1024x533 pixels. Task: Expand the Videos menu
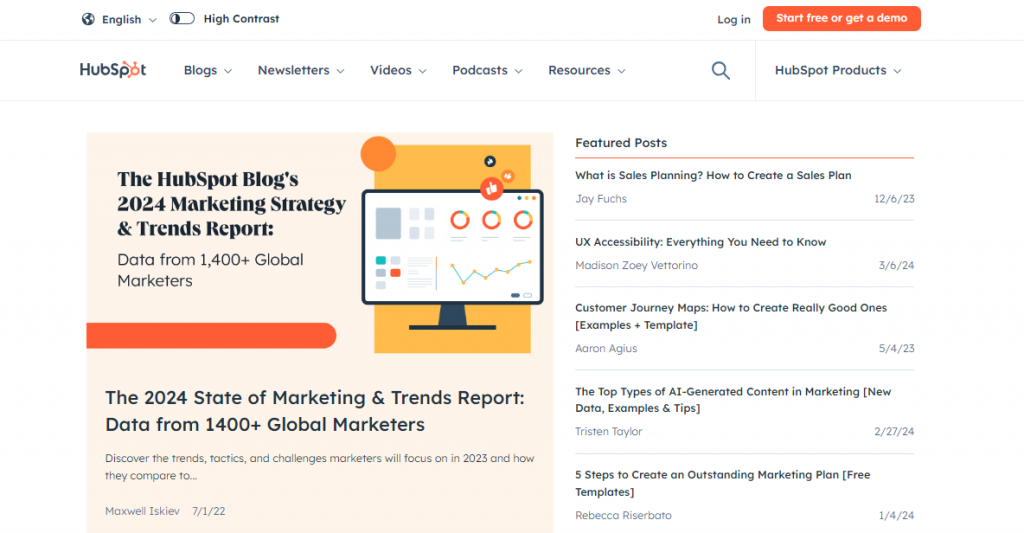tap(398, 71)
